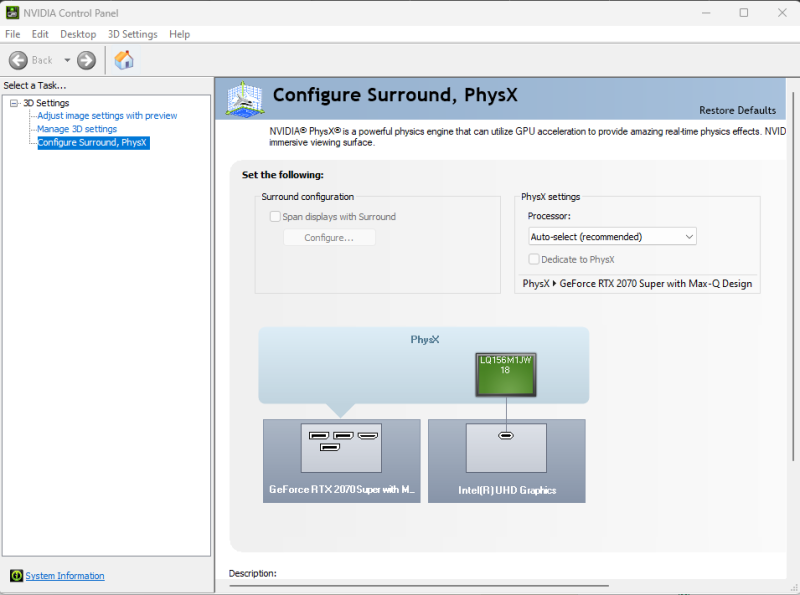Open the PhysX Processor dropdown
The image size is (800, 595).
pyautogui.click(x=612, y=236)
